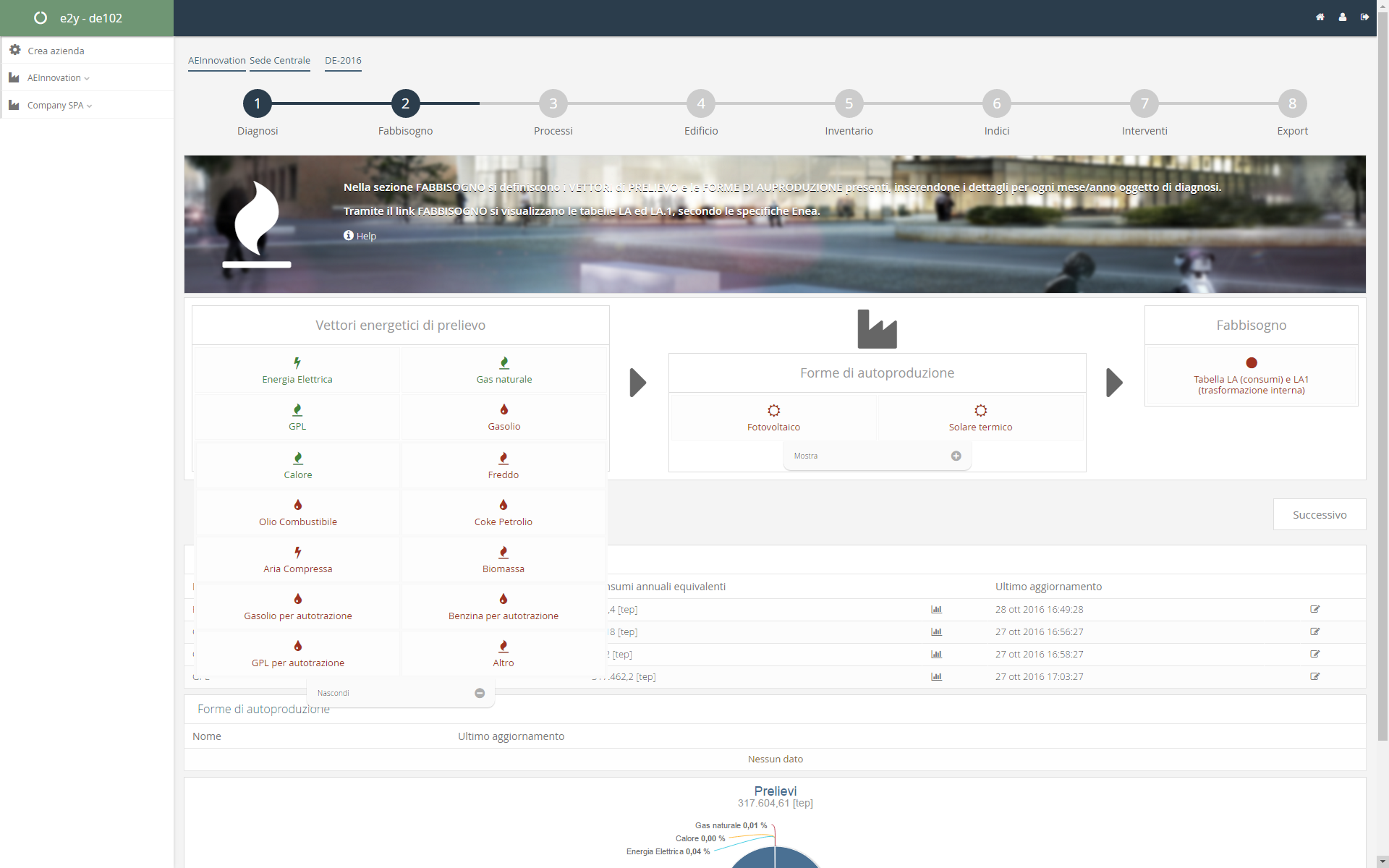The image size is (1389, 868).
Task: Expand autoproduction forms with Mostra
Action: (878, 456)
